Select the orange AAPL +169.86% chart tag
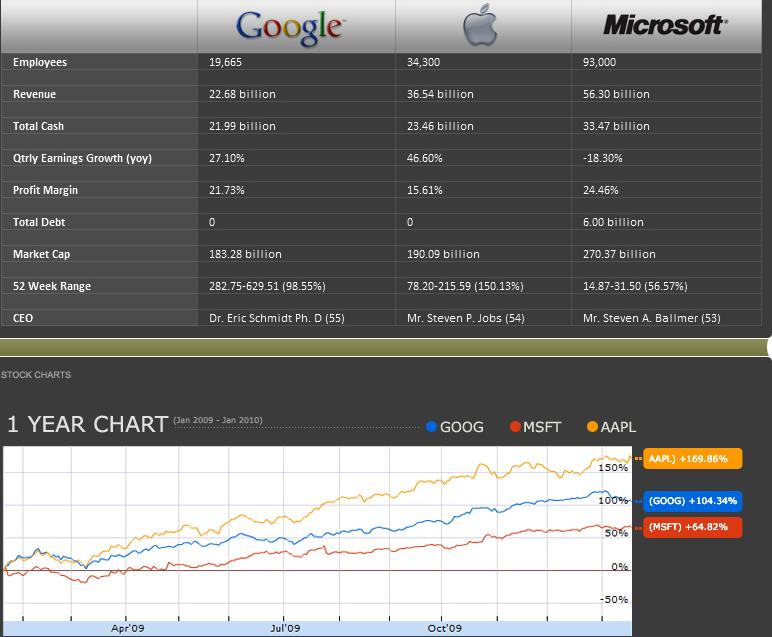 point(693,458)
